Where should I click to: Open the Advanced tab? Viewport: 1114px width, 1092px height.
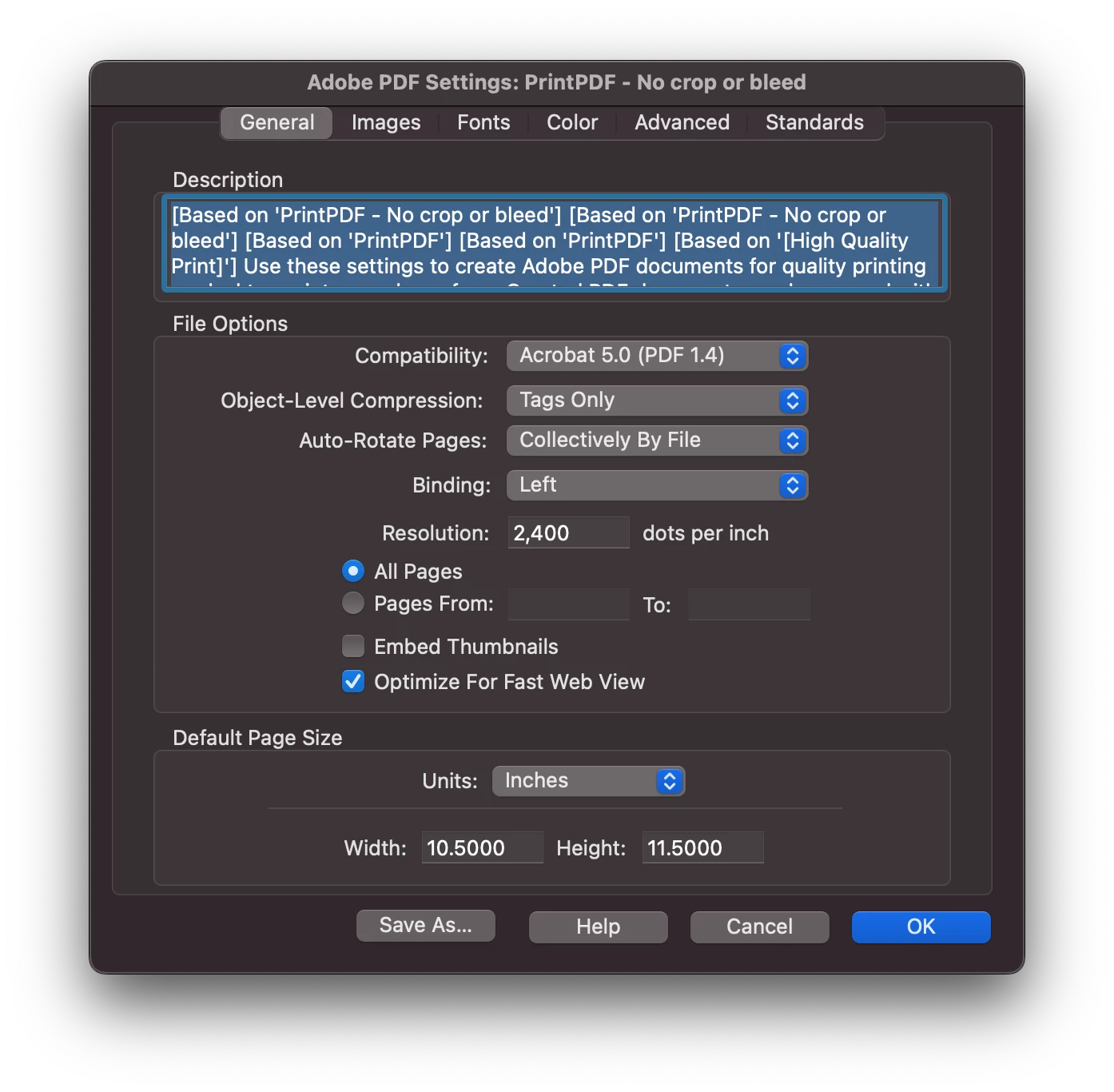tap(682, 122)
